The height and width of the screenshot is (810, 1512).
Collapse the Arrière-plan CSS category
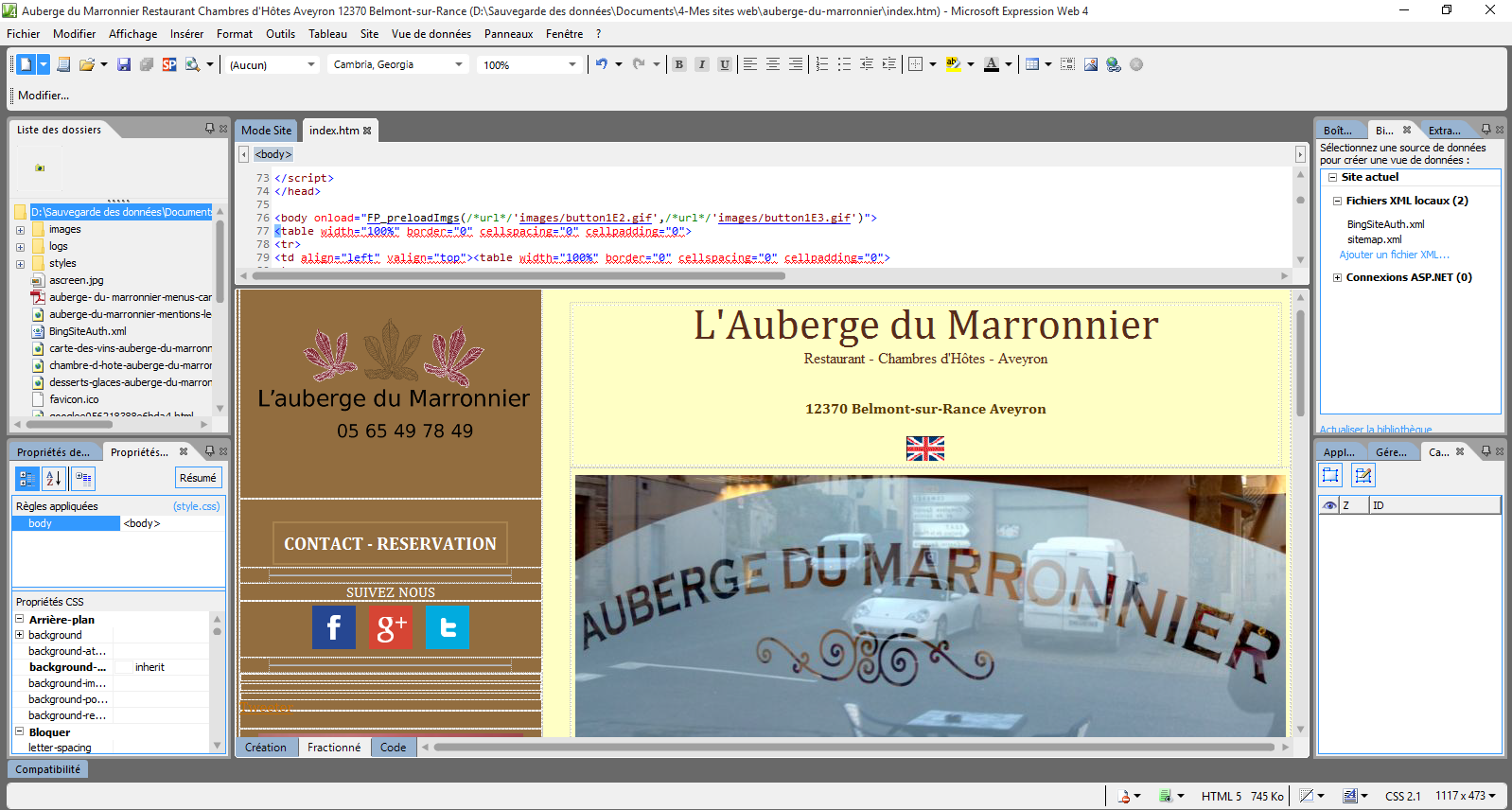pyautogui.click(x=20, y=620)
